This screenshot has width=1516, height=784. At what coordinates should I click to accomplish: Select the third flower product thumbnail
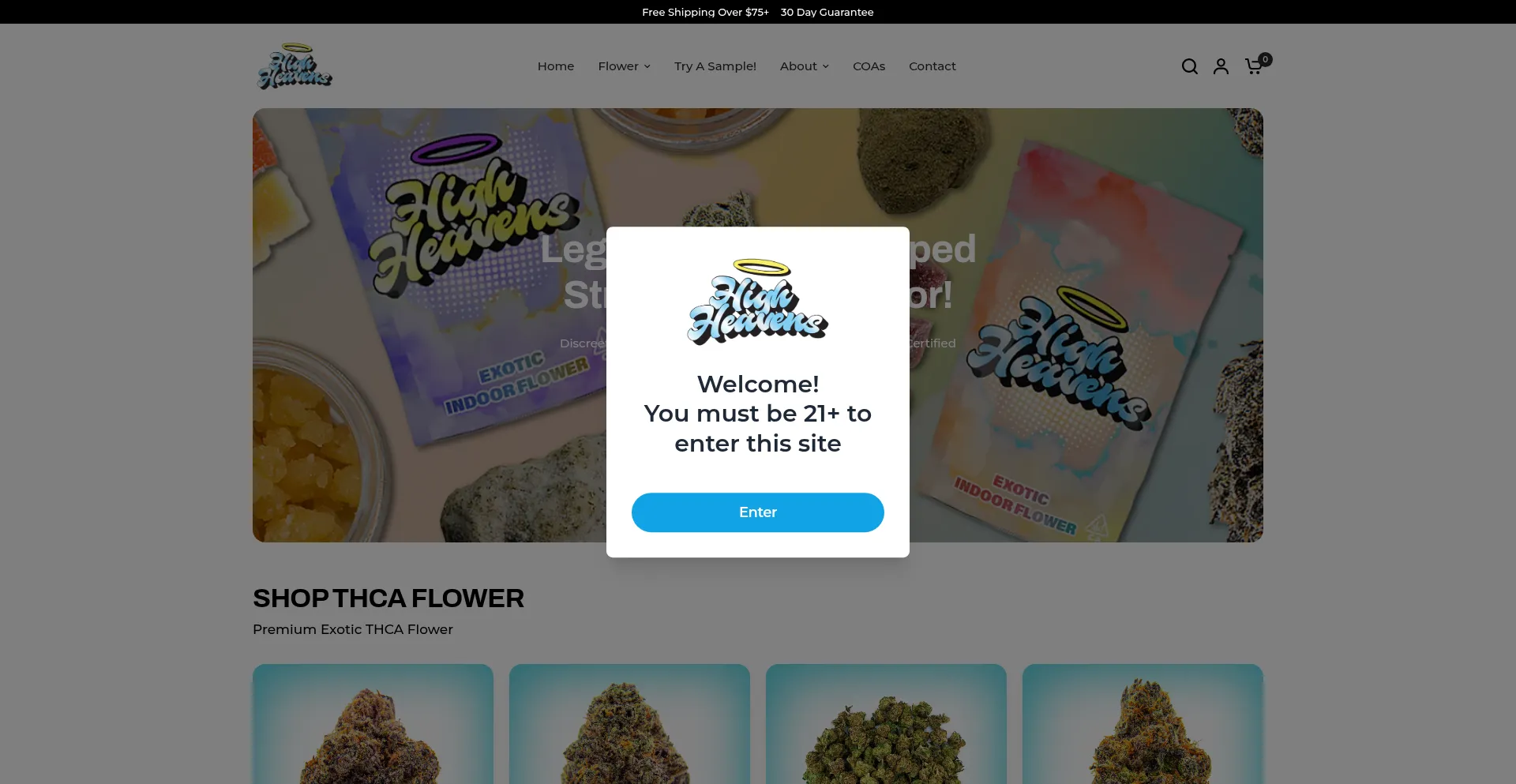886,724
